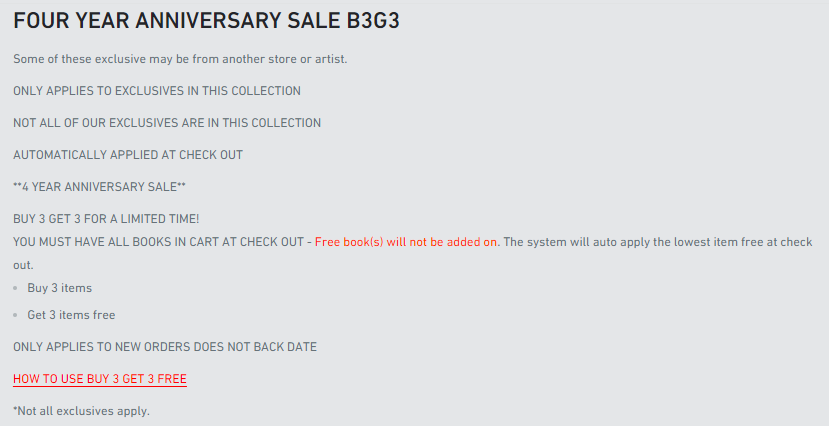This screenshot has height=426, width=829.
Task: Click ONLY APPLIES TO NEW ORDERS line
Action: 165,347
